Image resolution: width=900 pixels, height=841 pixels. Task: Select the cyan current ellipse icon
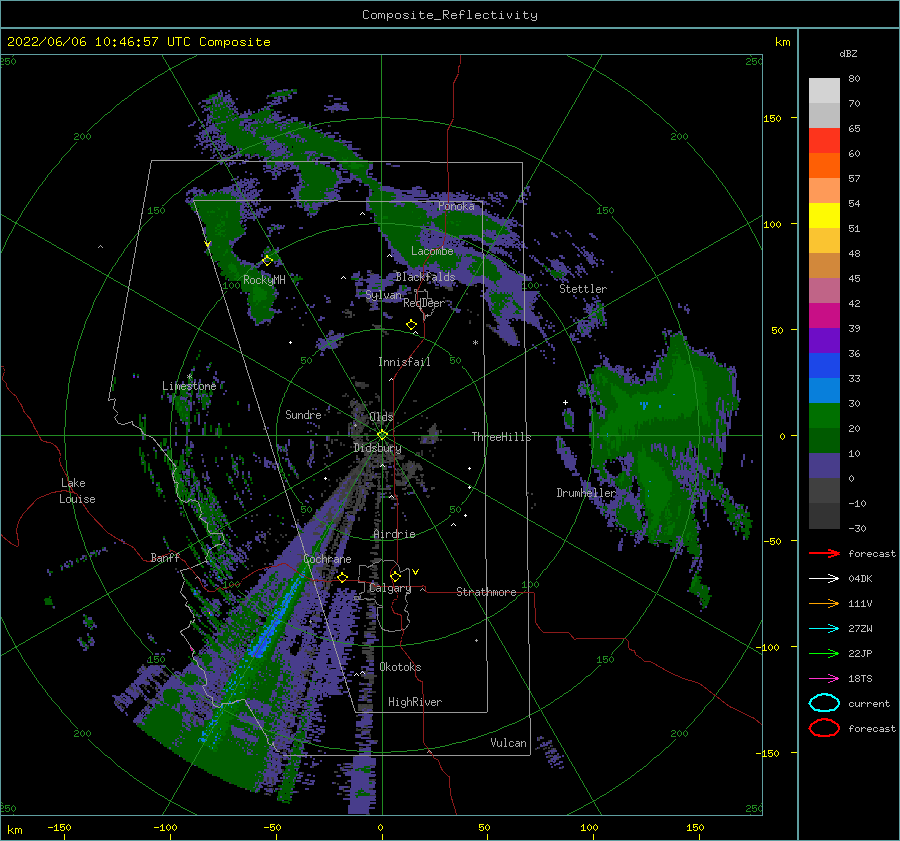click(824, 703)
